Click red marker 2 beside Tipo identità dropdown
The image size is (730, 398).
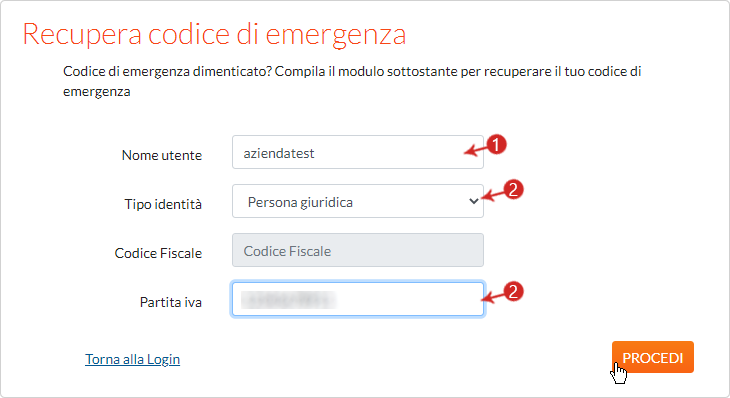coord(514,189)
